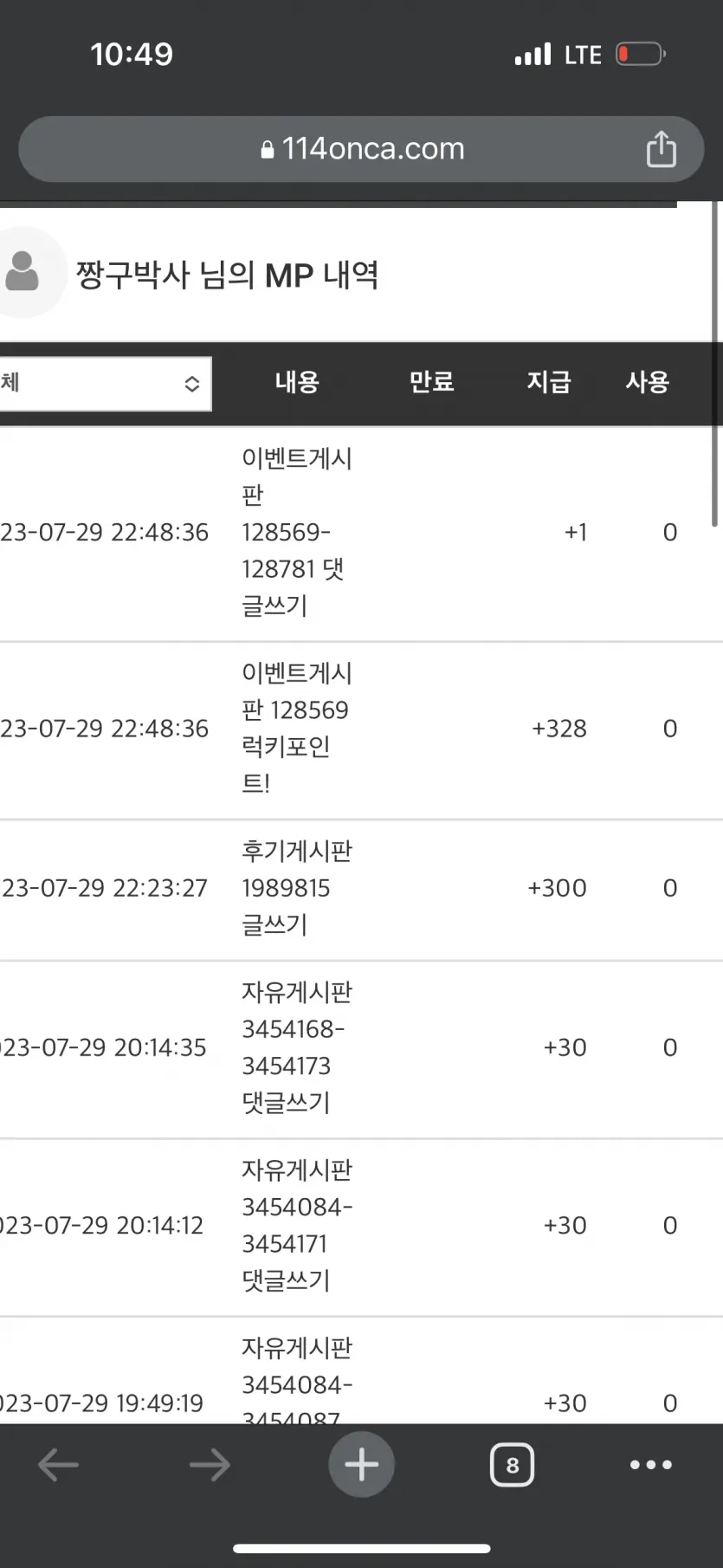Go forward with the right arrow icon
723x1568 pixels.
[x=210, y=1465]
